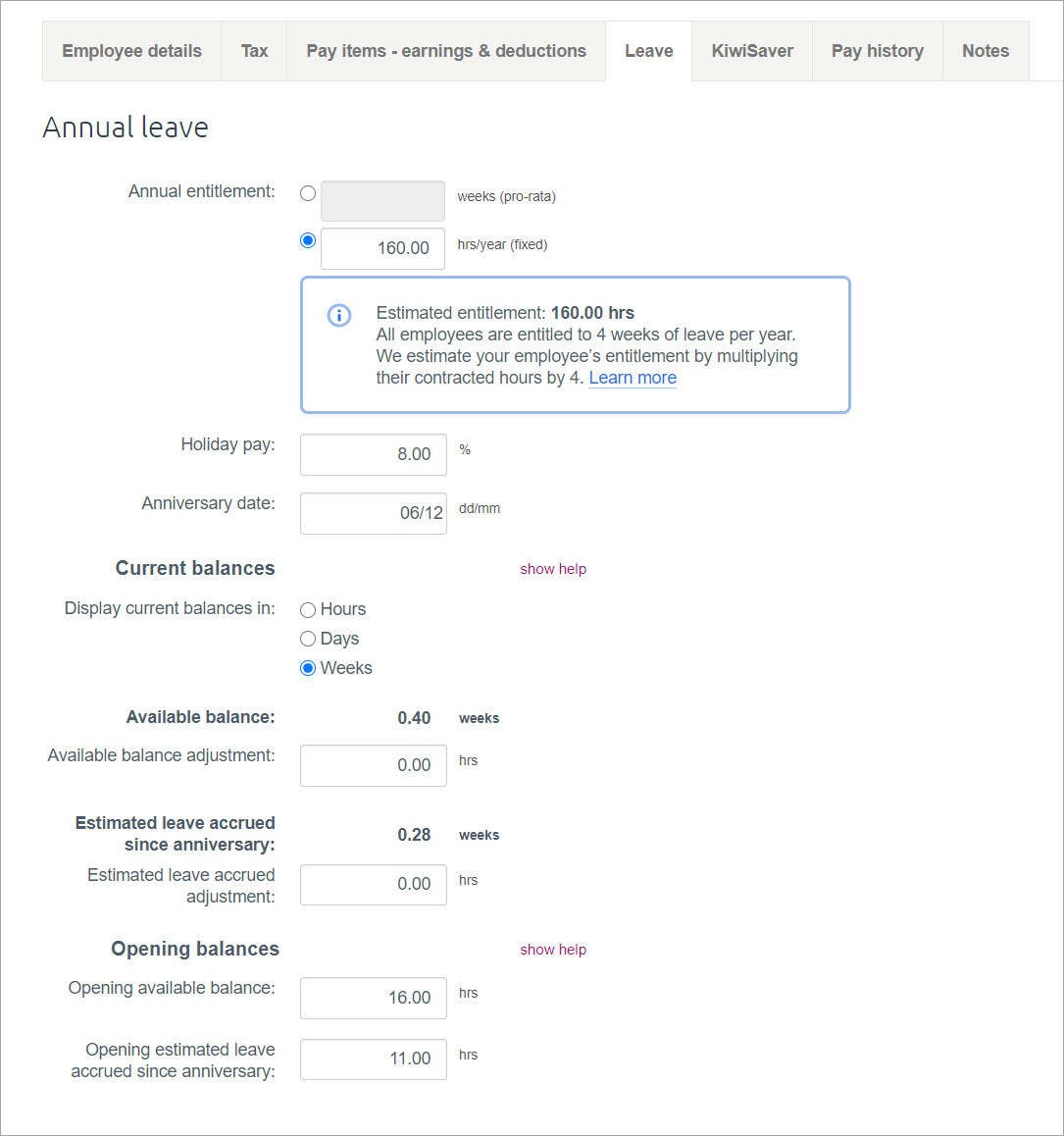Open Pay items - earnings & deductions tab
The height and width of the screenshot is (1136, 1064).
pyautogui.click(x=446, y=51)
